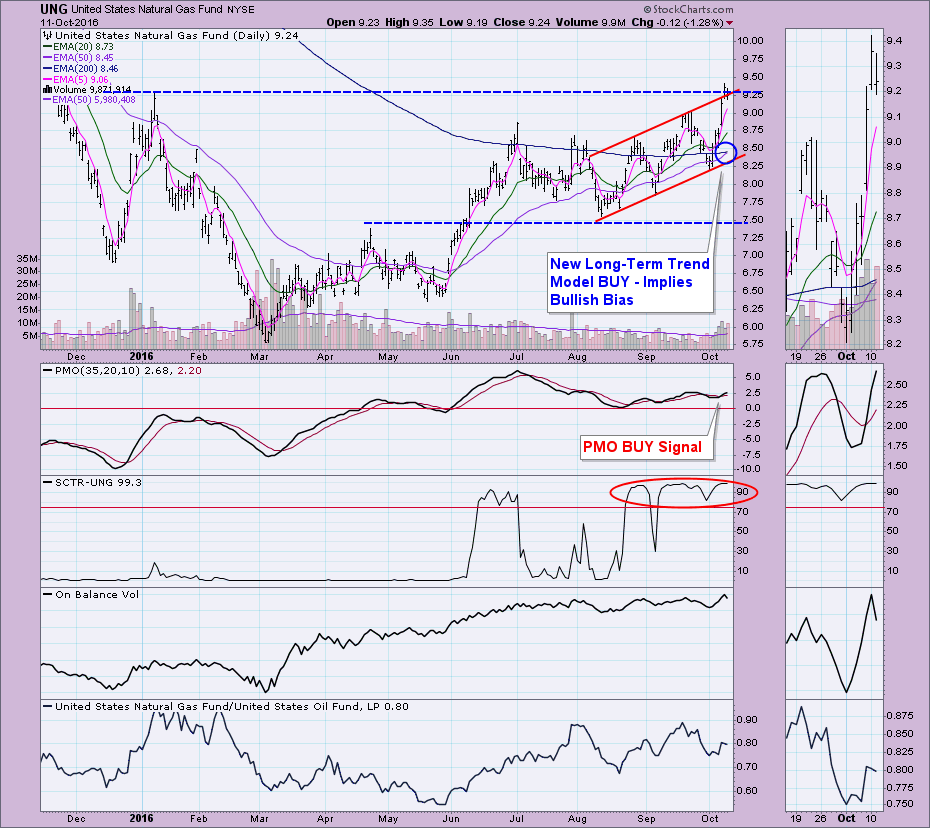Click the Volume 9,871,914 legend entry

(87, 90)
